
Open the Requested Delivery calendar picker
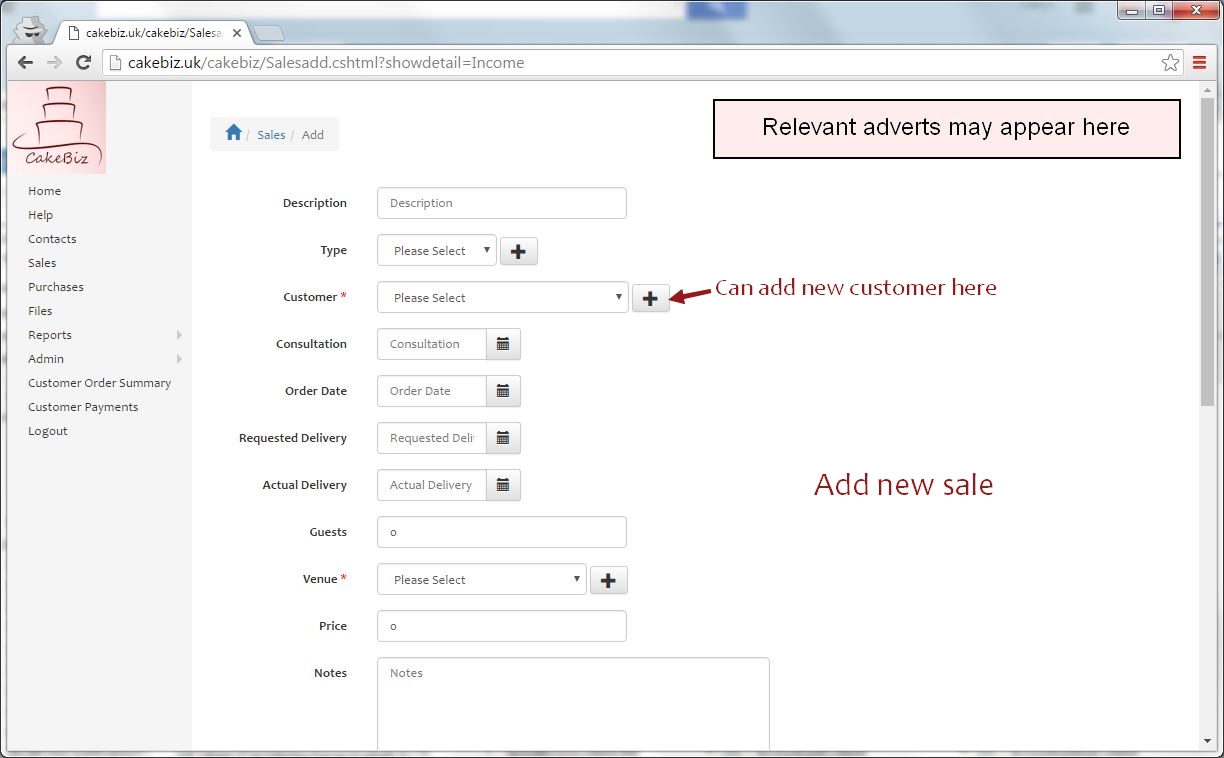(503, 438)
